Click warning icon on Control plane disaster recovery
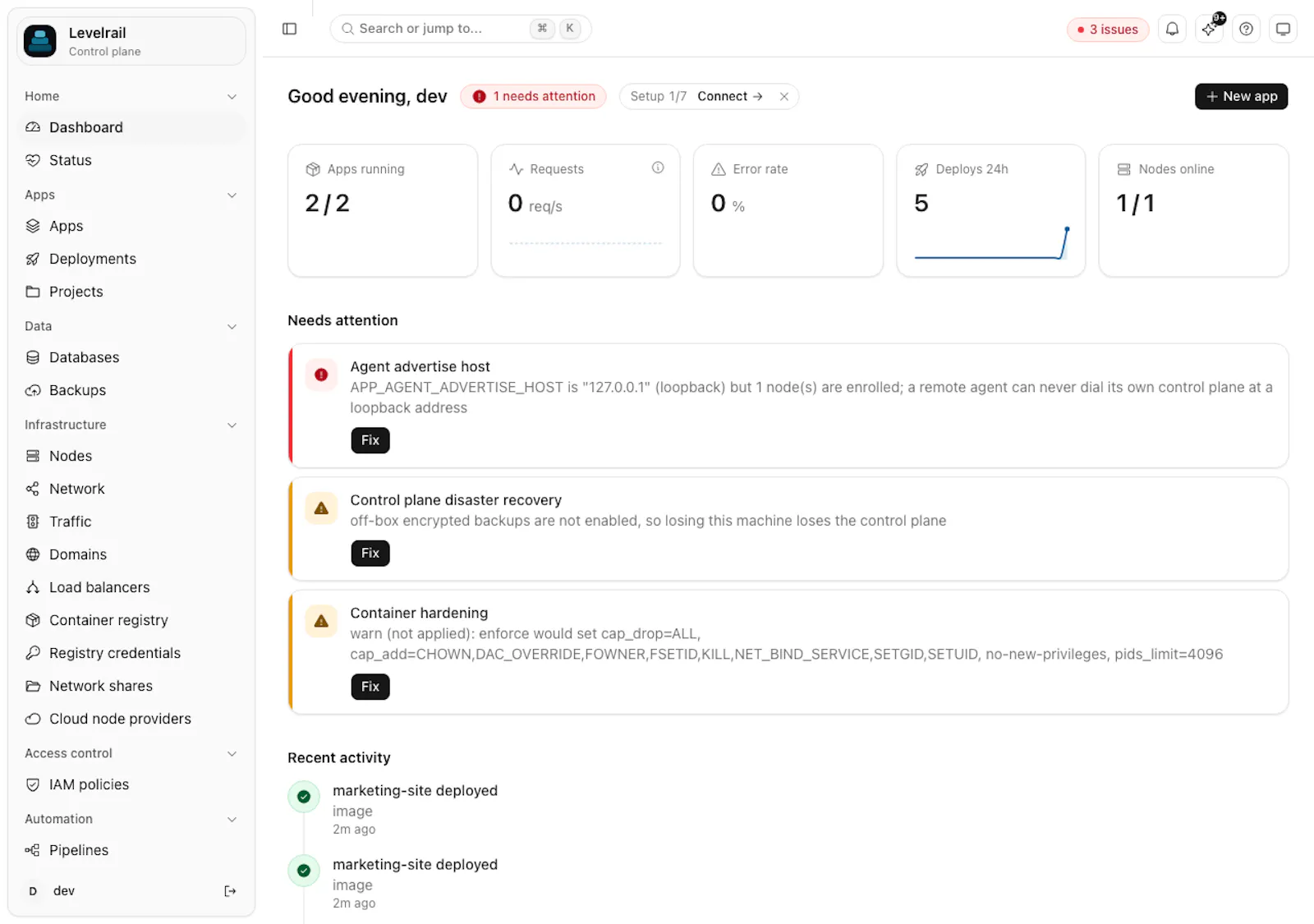This screenshot has width=1314, height=924. (321, 508)
